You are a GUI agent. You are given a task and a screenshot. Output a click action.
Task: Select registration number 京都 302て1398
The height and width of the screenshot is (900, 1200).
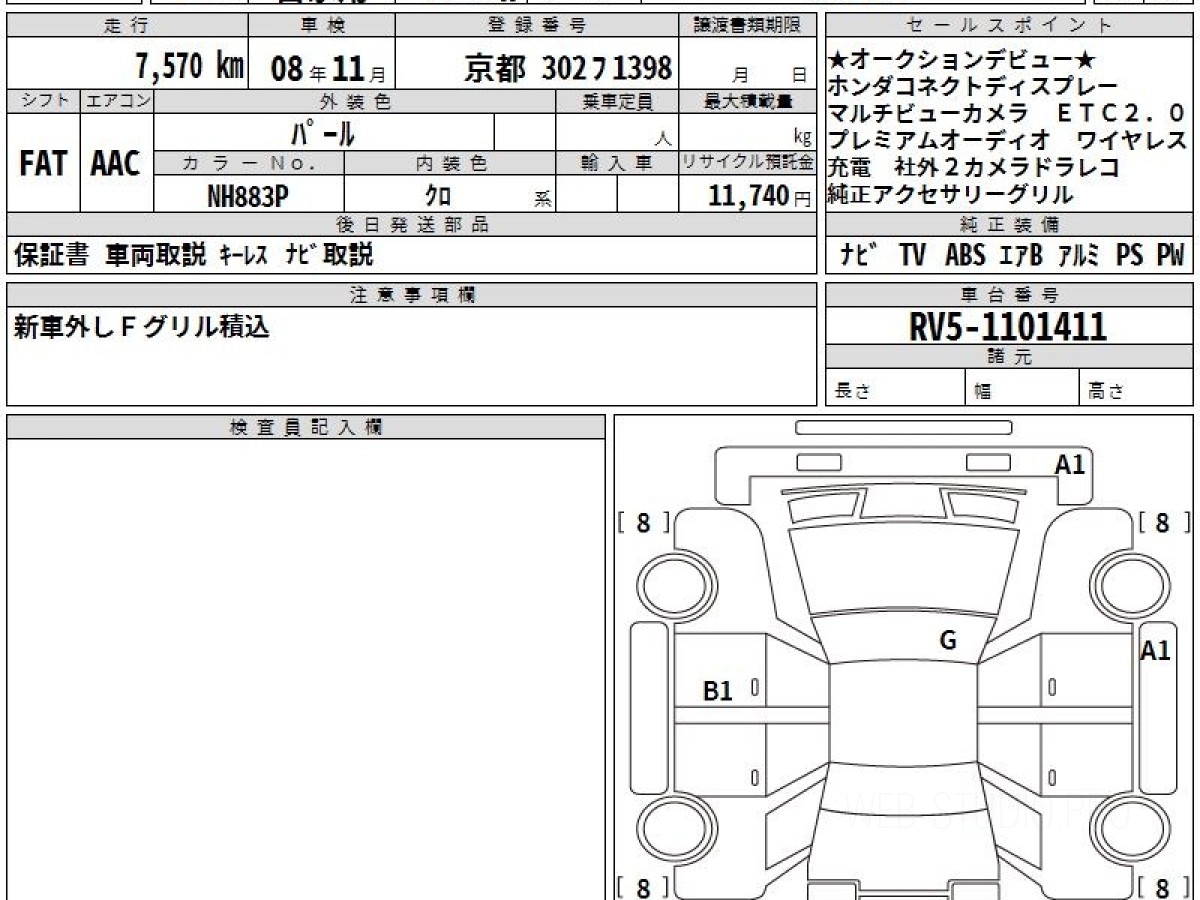pos(568,68)
